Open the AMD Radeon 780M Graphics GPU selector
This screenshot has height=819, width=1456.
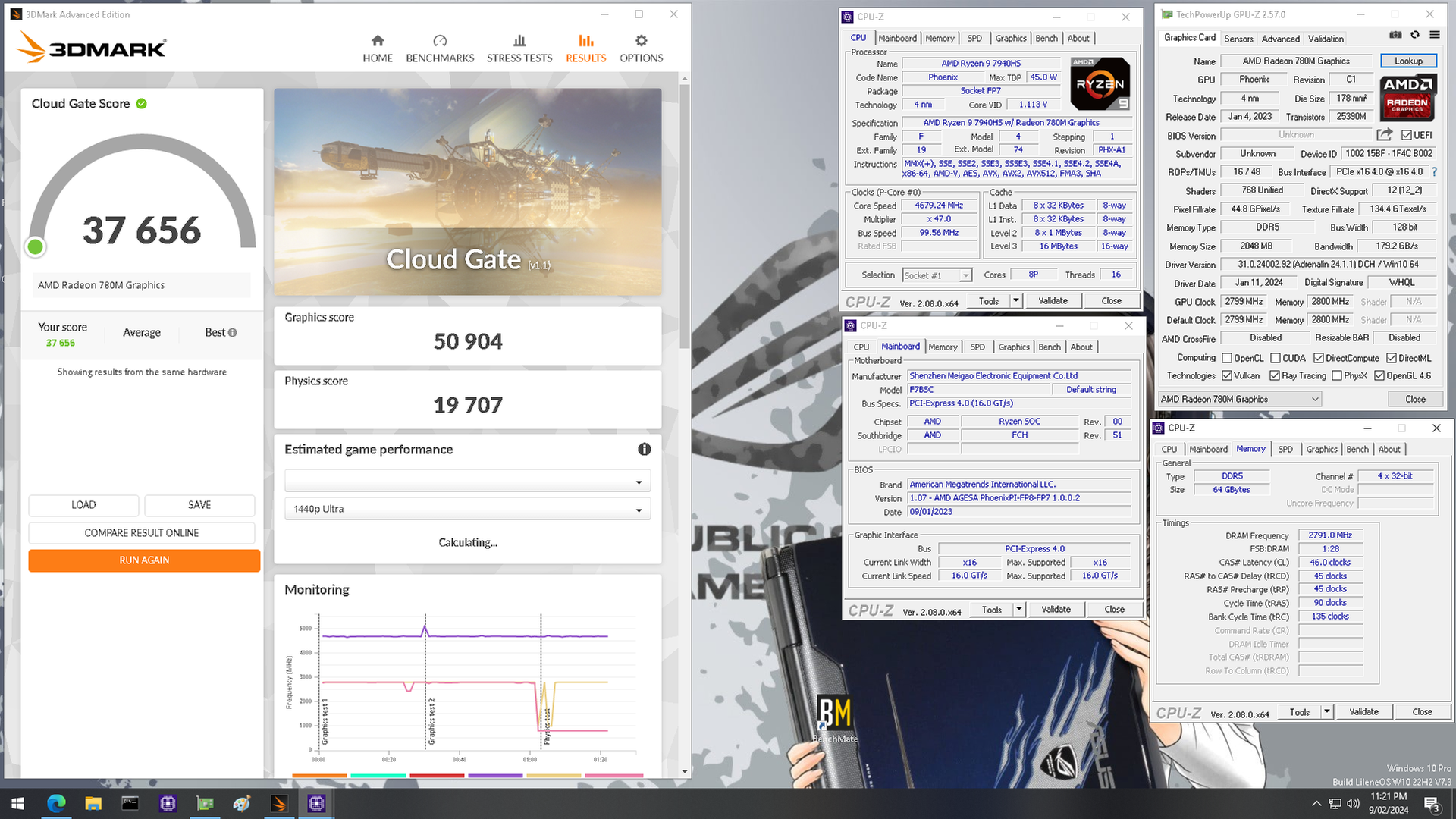[1239, 399]
